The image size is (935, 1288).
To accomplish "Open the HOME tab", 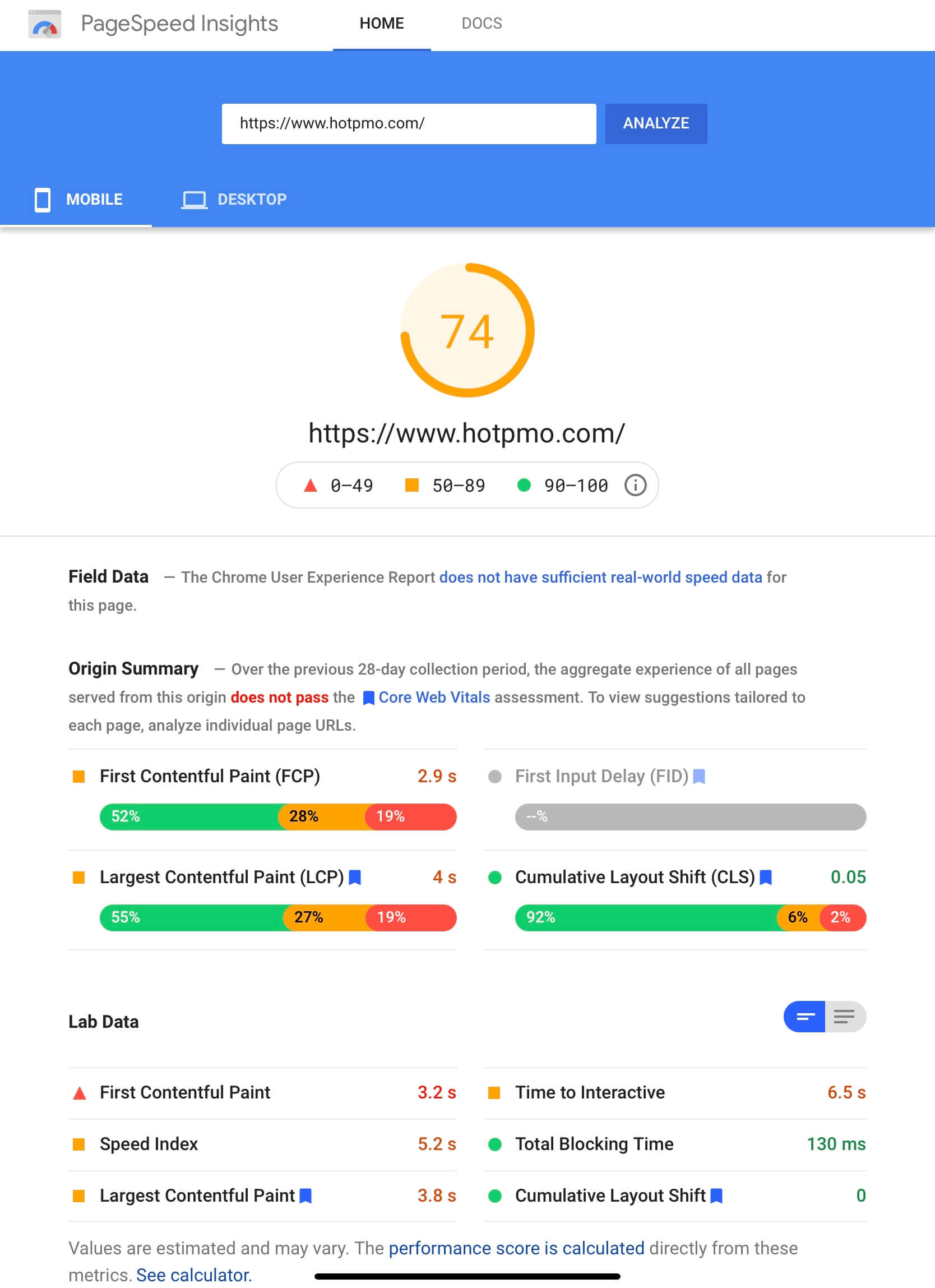I will pos(382,24).
